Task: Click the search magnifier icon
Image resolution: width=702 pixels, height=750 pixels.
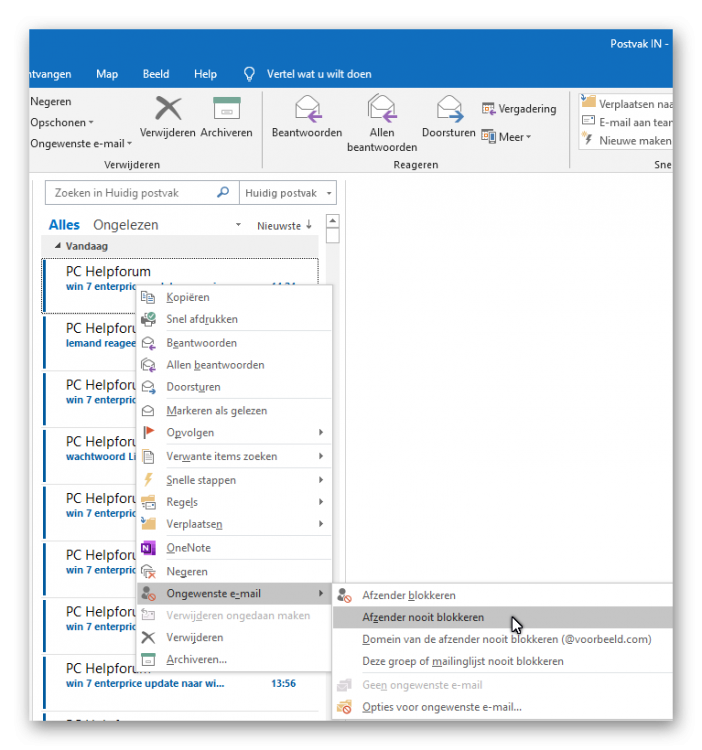Action: 223,192
